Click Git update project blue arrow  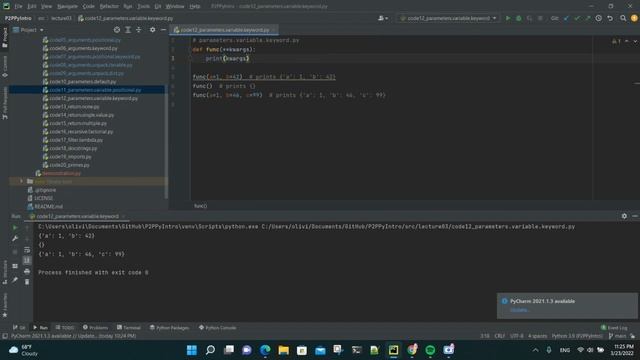coord(566,18)
